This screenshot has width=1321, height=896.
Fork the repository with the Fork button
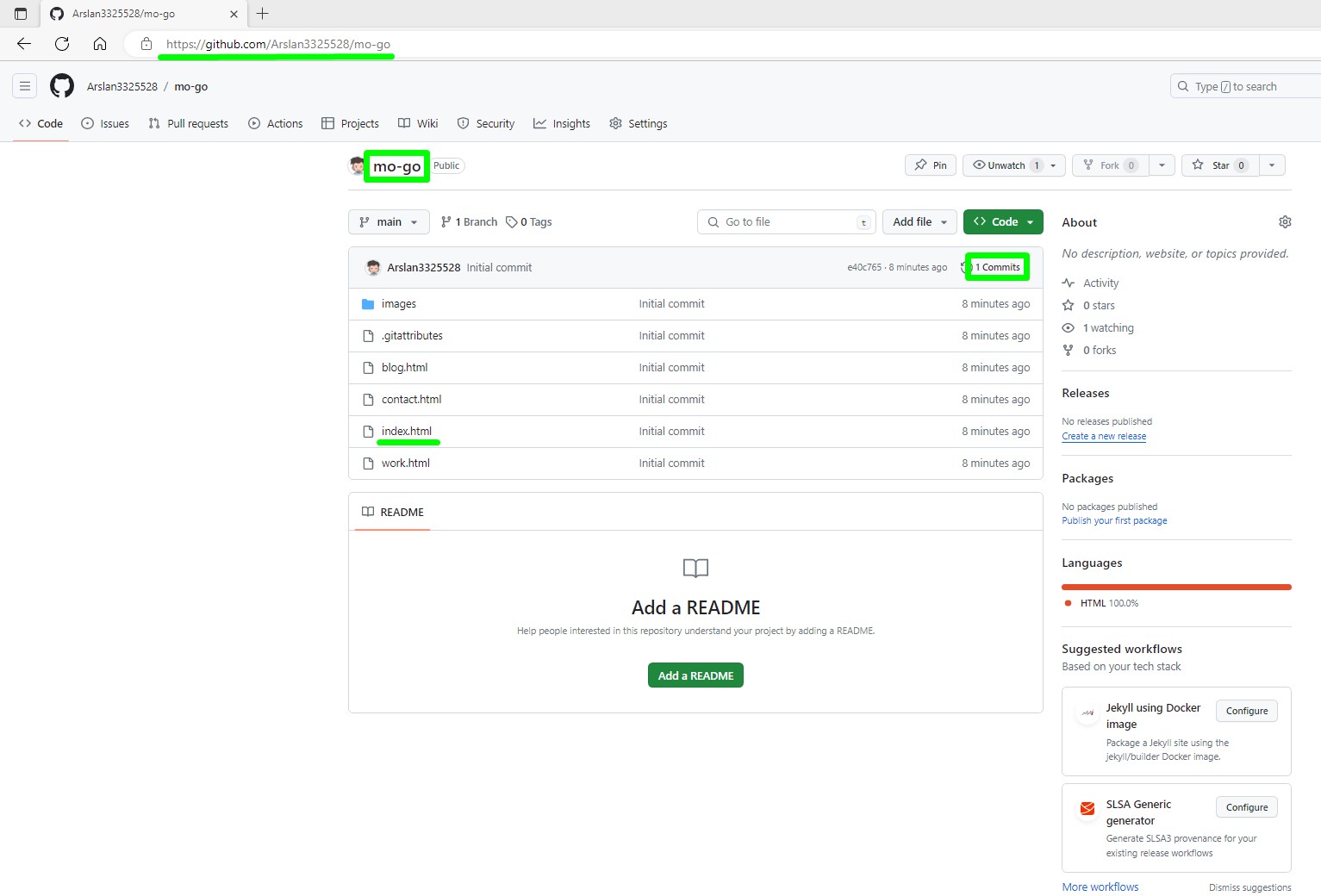[x=1110, y=165]
